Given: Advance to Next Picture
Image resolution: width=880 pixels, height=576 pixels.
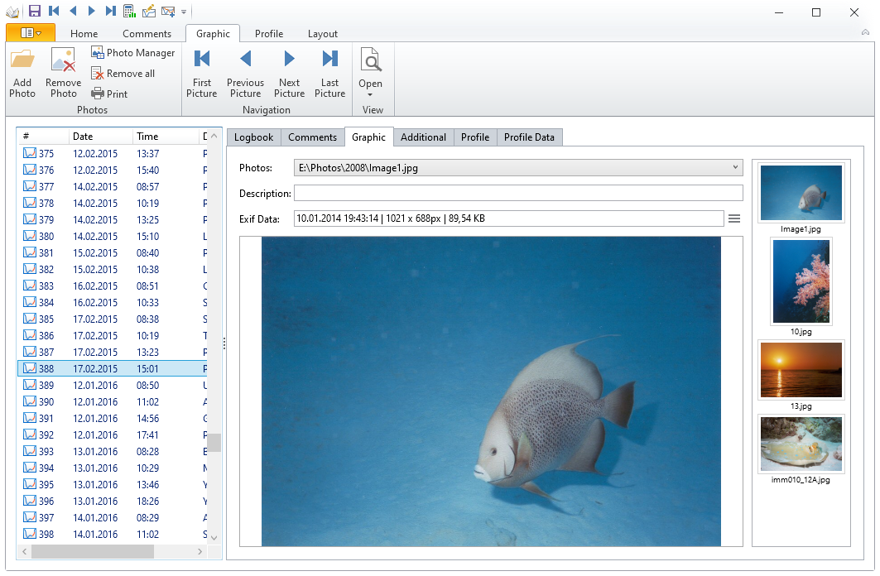Looking at the screenshot, I should pos(289,72).
